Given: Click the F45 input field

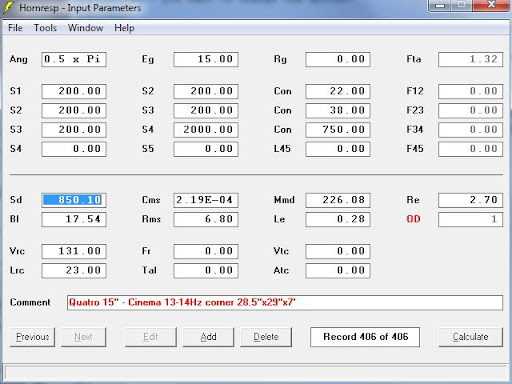Looking at the screenshot, I should 470,149.
